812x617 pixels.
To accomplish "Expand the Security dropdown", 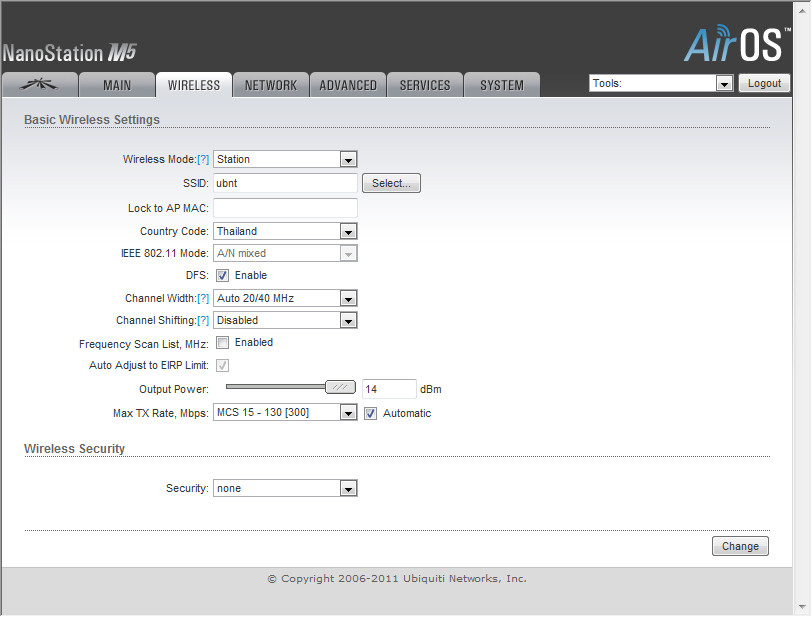I will 285,489.
